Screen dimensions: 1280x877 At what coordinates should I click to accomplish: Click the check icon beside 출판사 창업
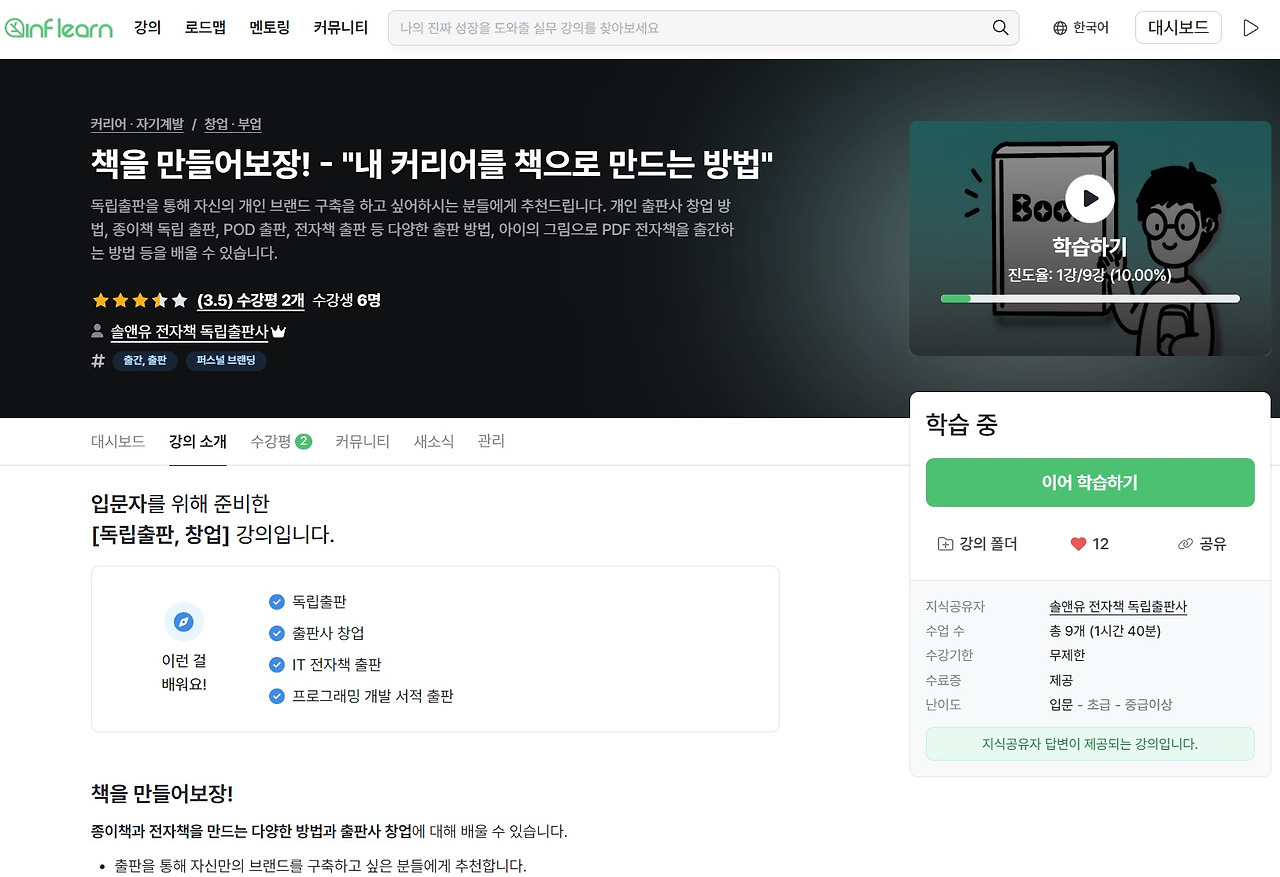click(x=277, y=633)
